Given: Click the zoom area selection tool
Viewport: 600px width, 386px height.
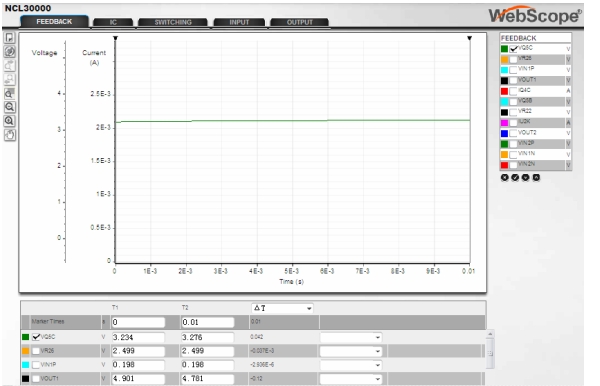Looking at the screenshot, I should click(10, 93).
